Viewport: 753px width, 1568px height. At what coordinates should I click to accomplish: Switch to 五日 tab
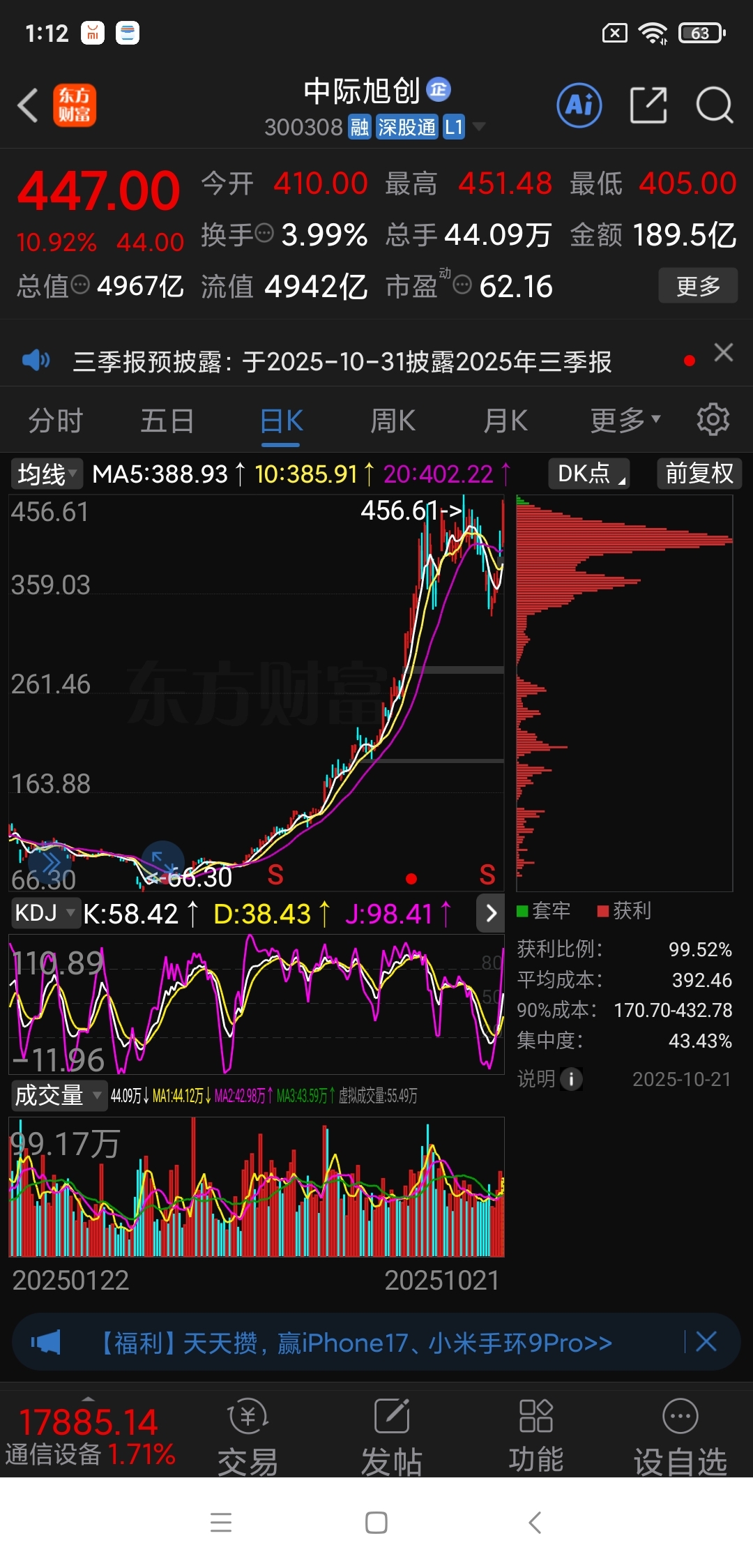pyautogui.click(x=167, y=421)
